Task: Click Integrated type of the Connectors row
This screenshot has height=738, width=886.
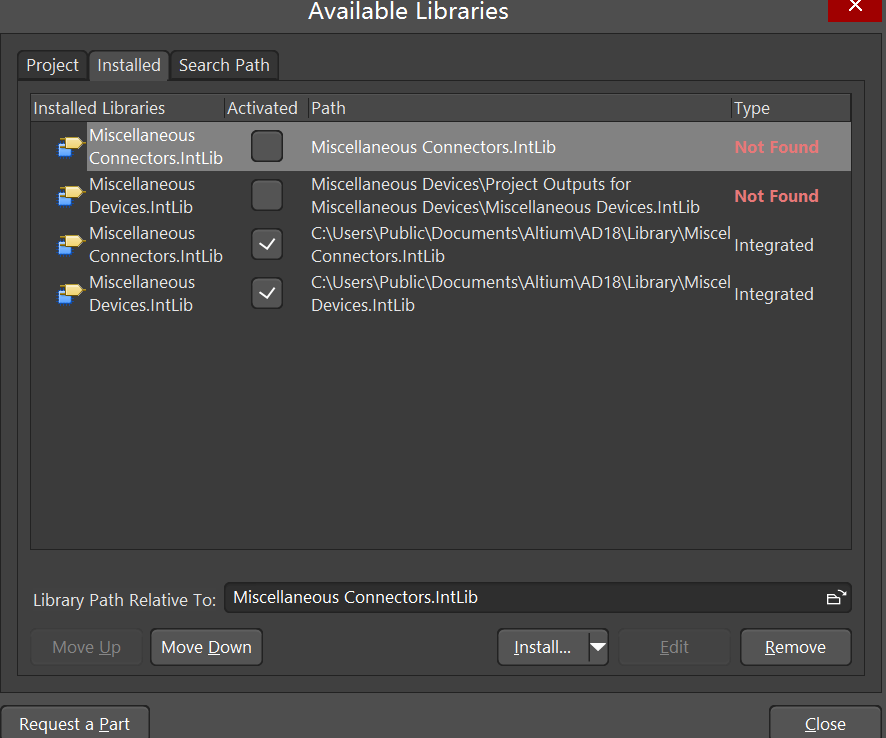Action: pos(774,245)
